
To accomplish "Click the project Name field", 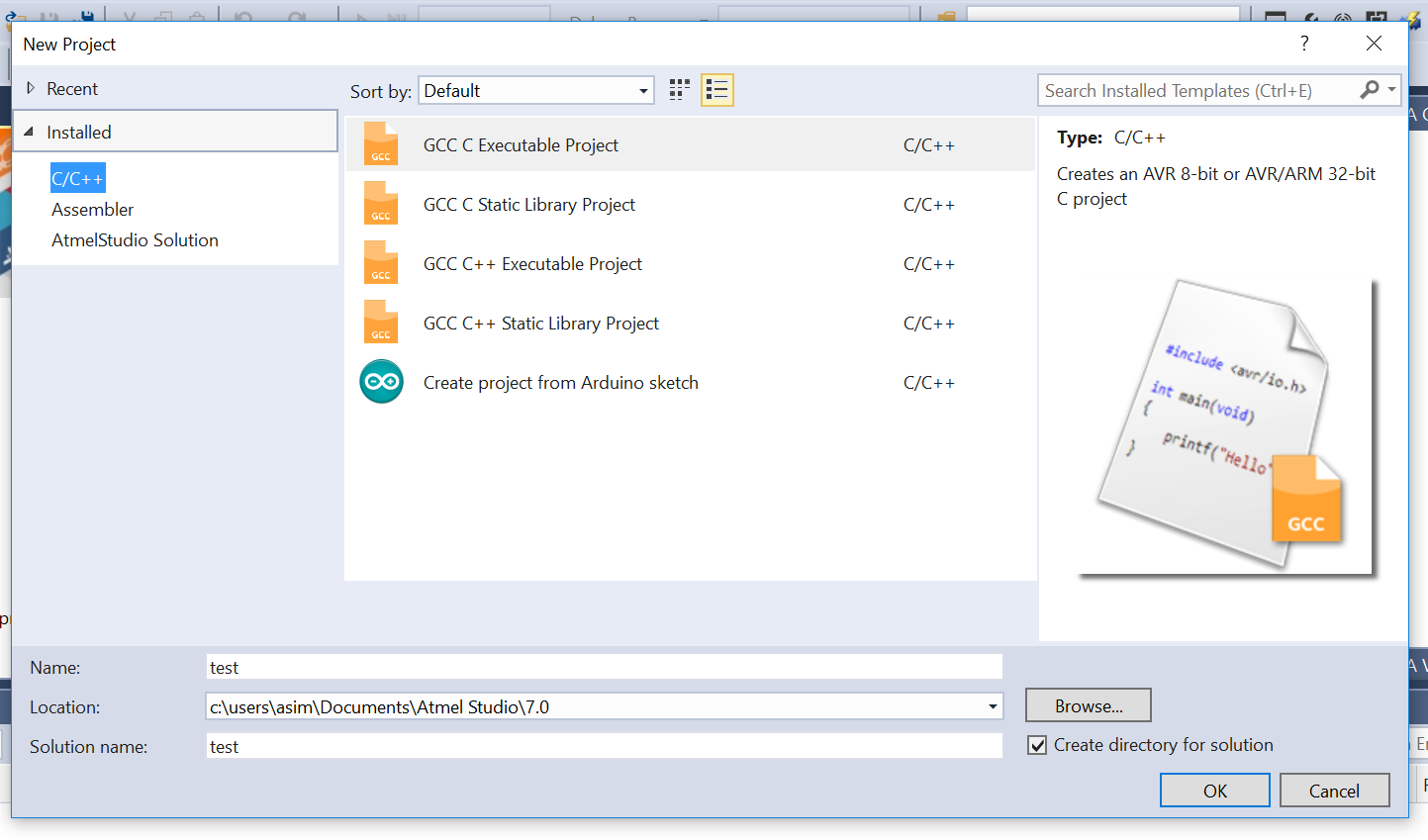I will [604, 667].
